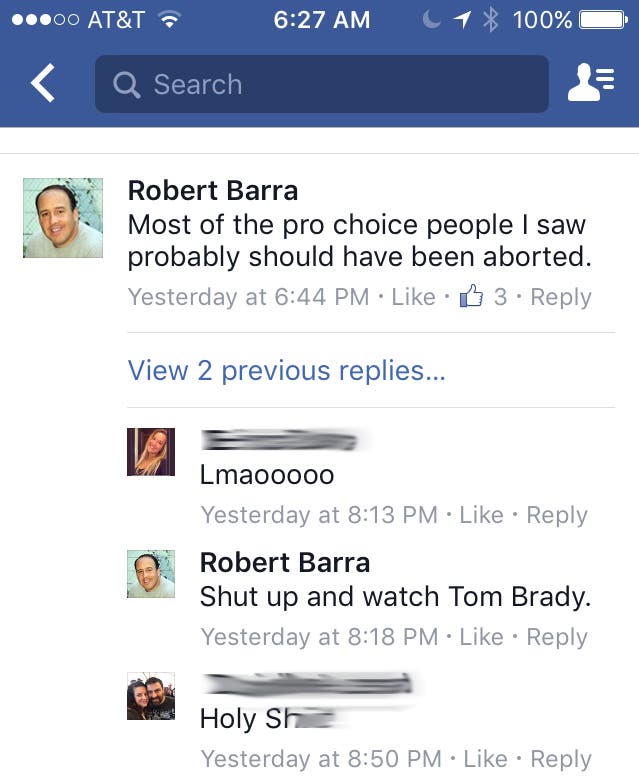Like the pro choice comment
Screen dimensions: 639x783
(x=413, y=297)
